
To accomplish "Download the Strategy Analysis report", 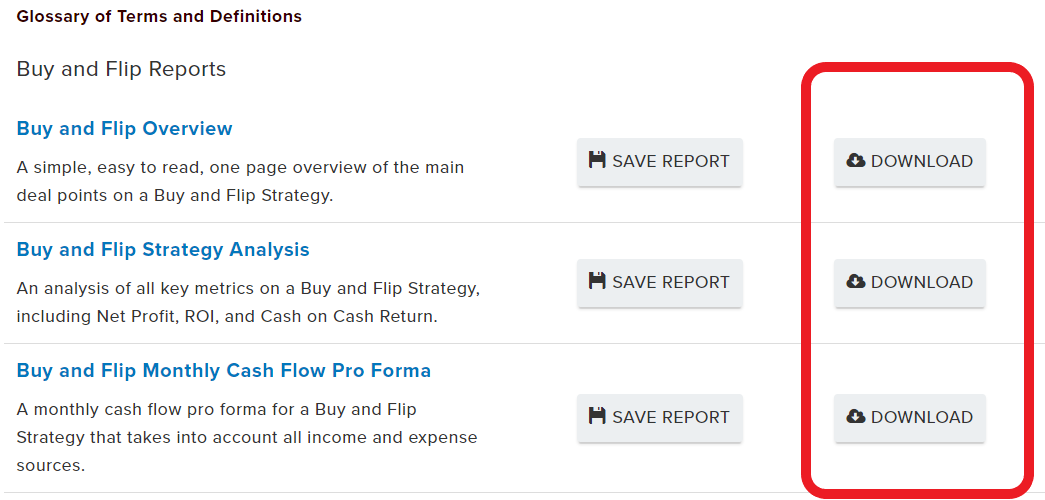I will coord(910,283).
